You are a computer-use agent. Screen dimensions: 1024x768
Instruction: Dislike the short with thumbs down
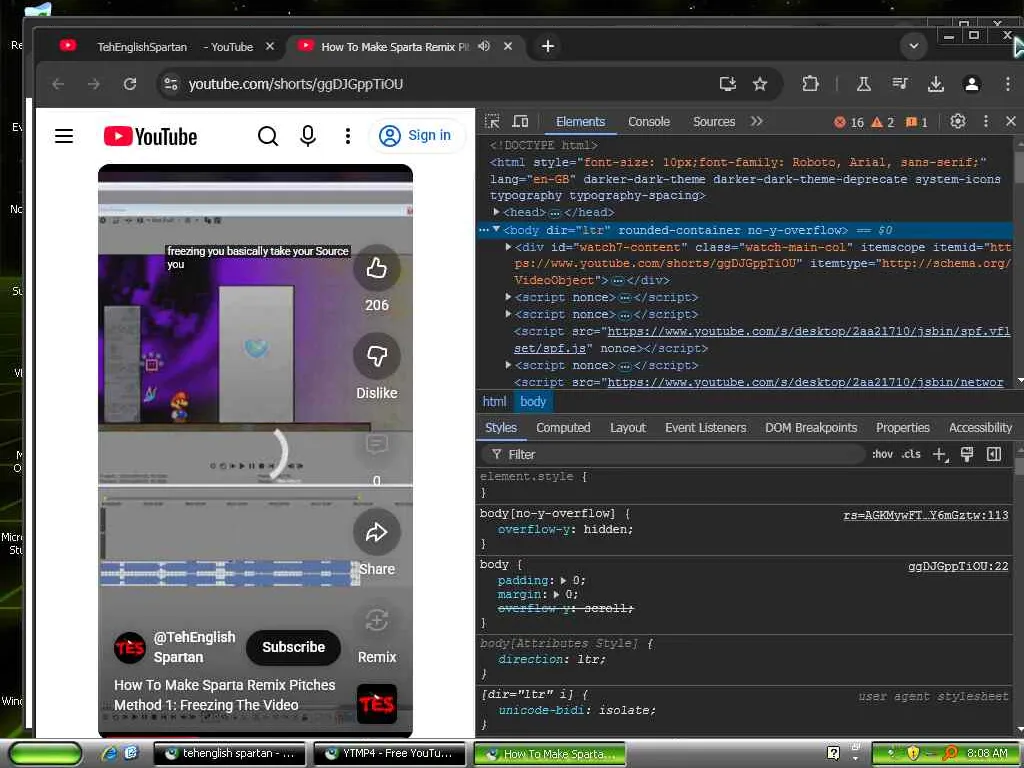(x=377, y=356)
